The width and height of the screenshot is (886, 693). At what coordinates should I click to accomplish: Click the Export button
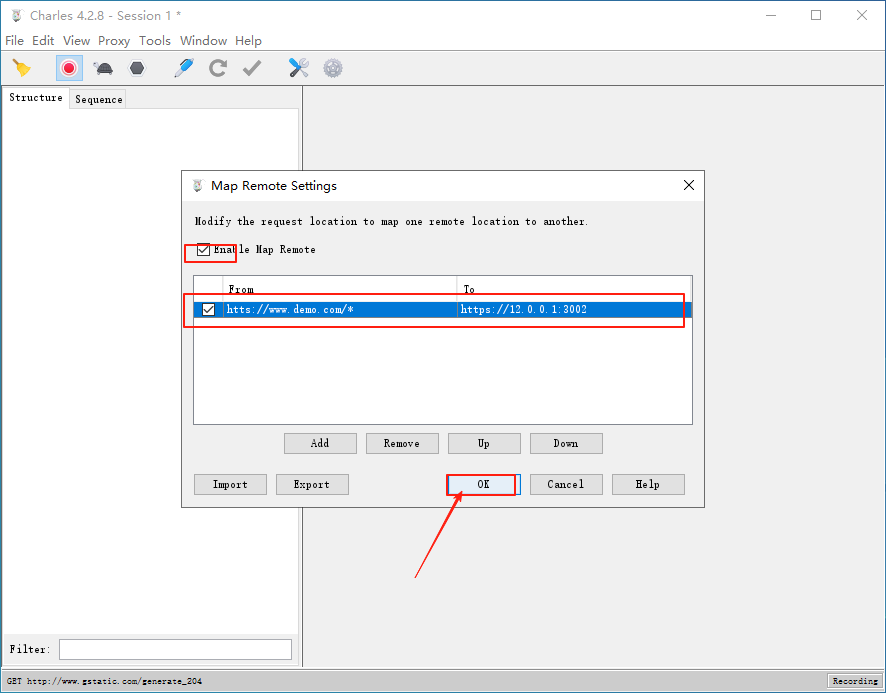click(312, 484)
